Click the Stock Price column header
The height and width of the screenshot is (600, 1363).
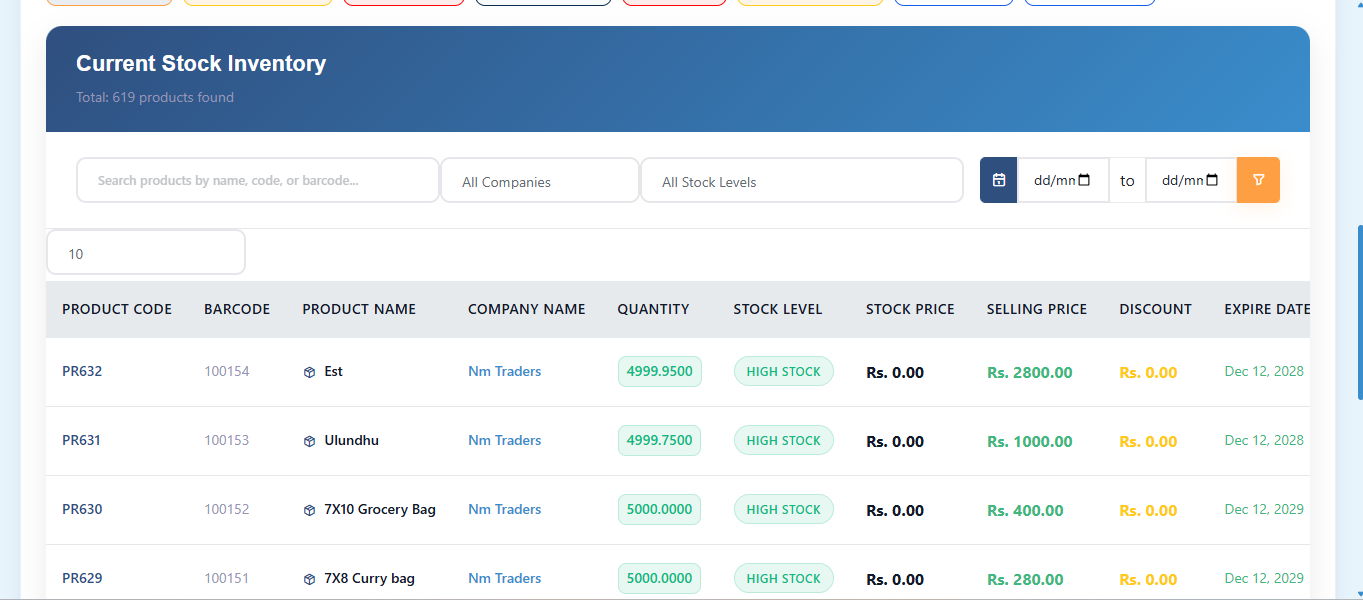coord(910,309)
